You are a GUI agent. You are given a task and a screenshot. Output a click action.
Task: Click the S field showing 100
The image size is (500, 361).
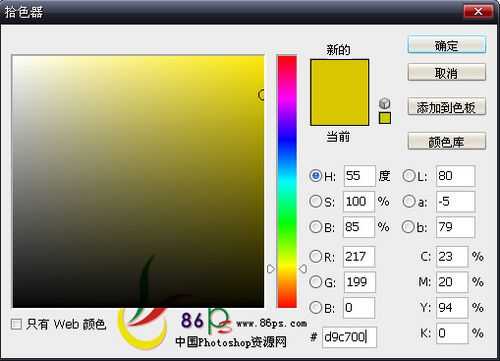359,201
